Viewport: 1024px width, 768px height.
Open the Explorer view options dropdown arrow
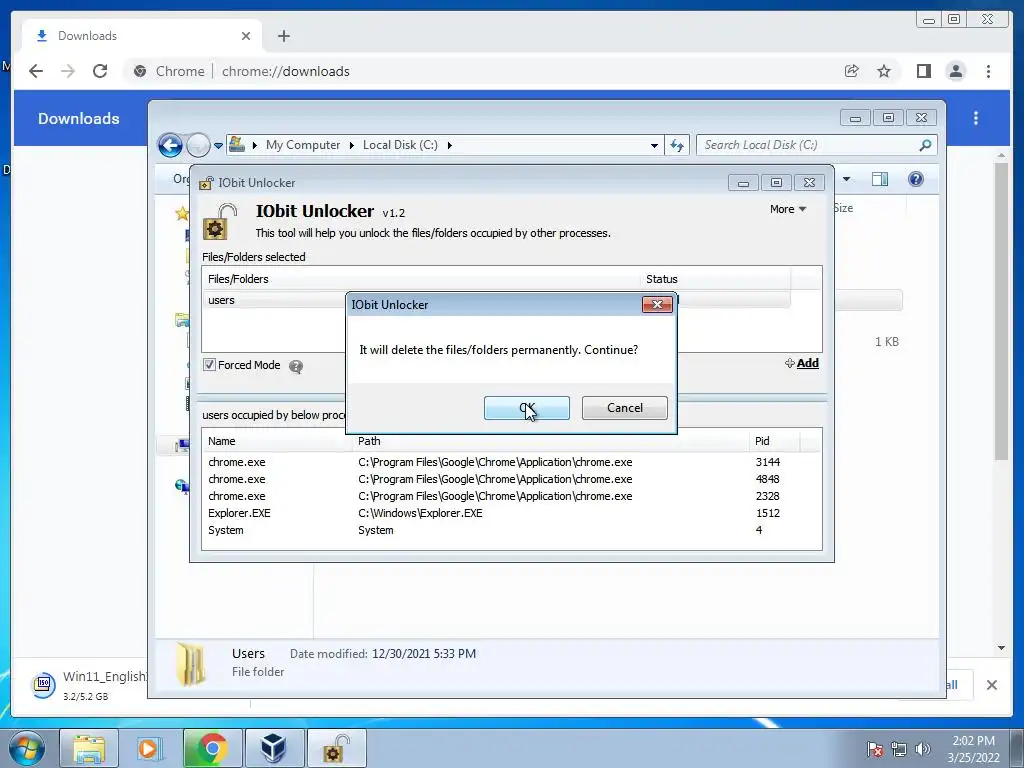pos(846,179)
